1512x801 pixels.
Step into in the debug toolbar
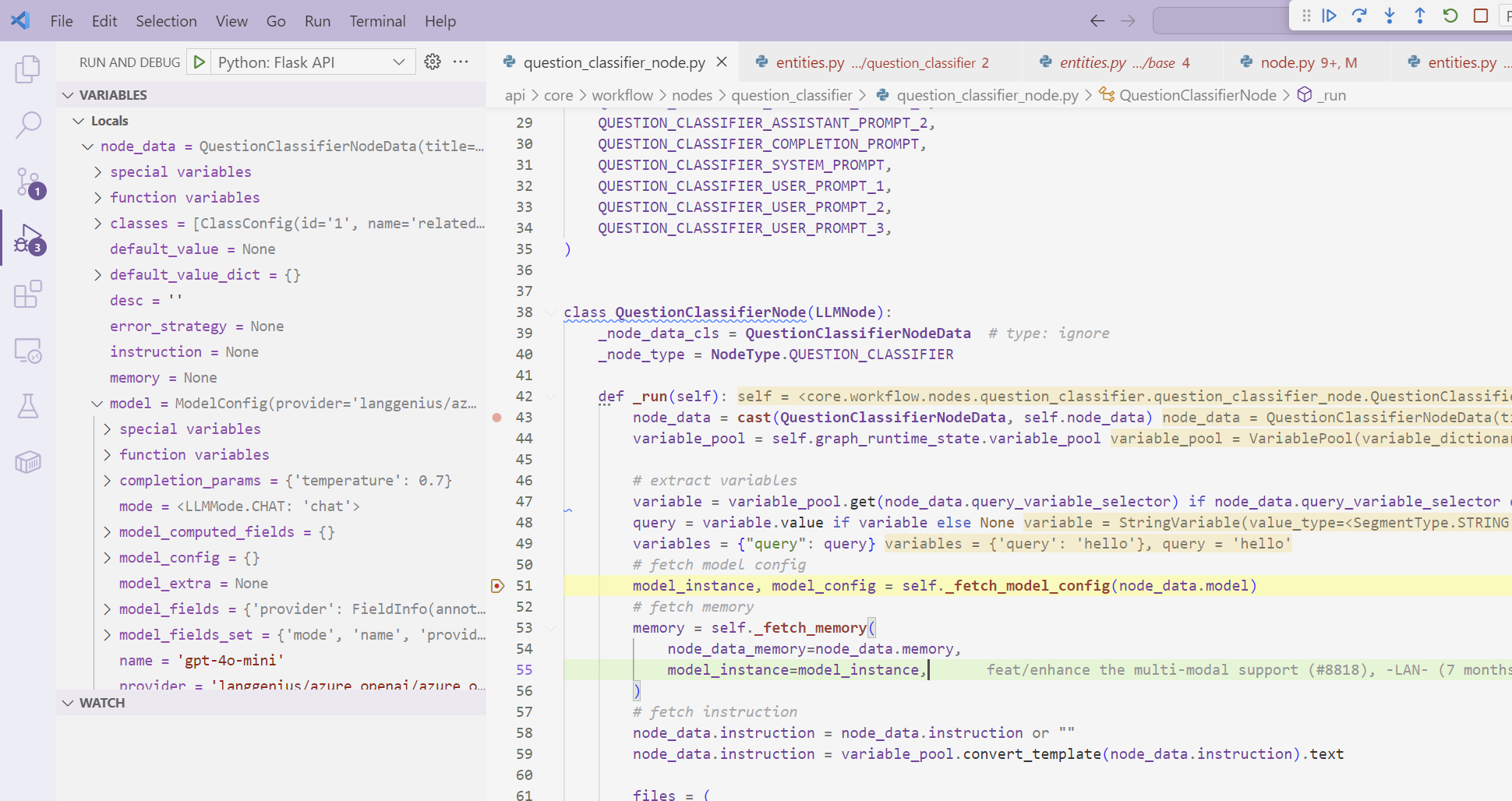coord(1390,16)
